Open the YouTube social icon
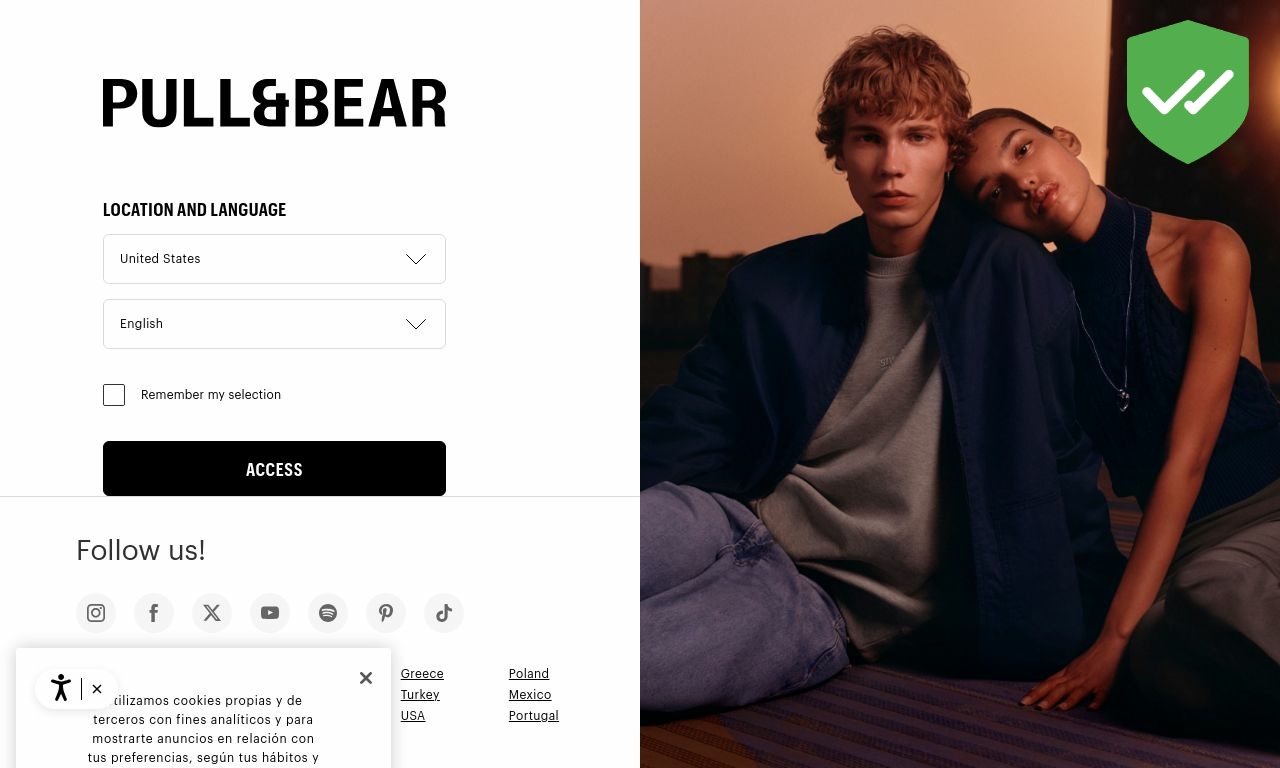This screenshot has width=1280, height=768. tap(270, 613)
